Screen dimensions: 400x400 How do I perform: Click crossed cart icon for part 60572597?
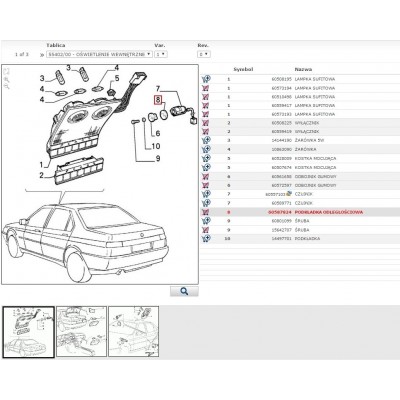tap(206, 185)
